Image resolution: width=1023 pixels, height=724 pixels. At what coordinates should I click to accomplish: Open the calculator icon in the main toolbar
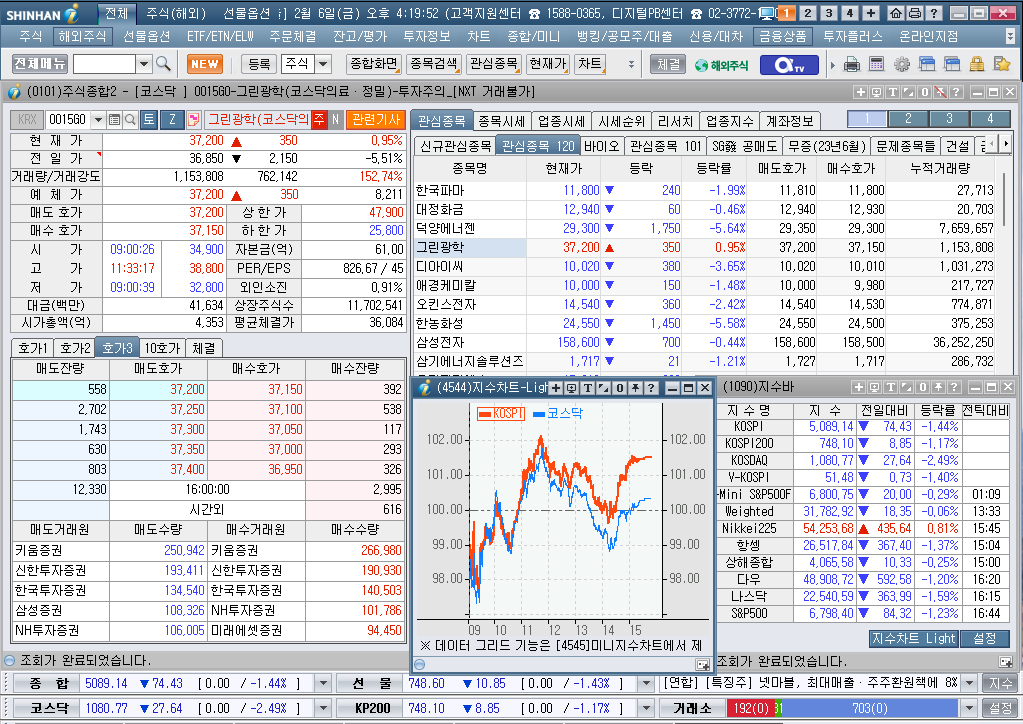tap(876, 64)
